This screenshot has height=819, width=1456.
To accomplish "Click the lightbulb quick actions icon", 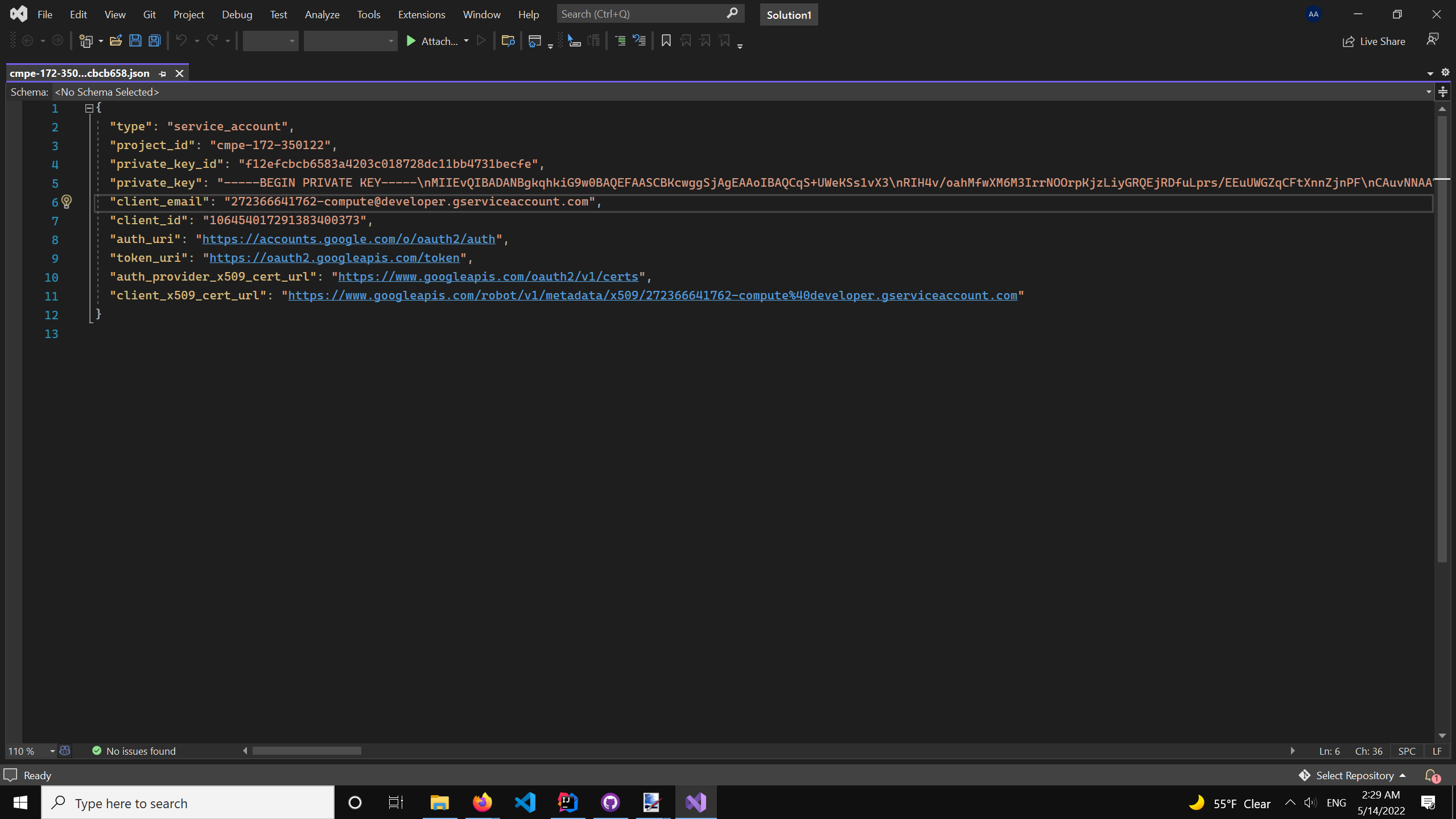I will tap(67, 201).
